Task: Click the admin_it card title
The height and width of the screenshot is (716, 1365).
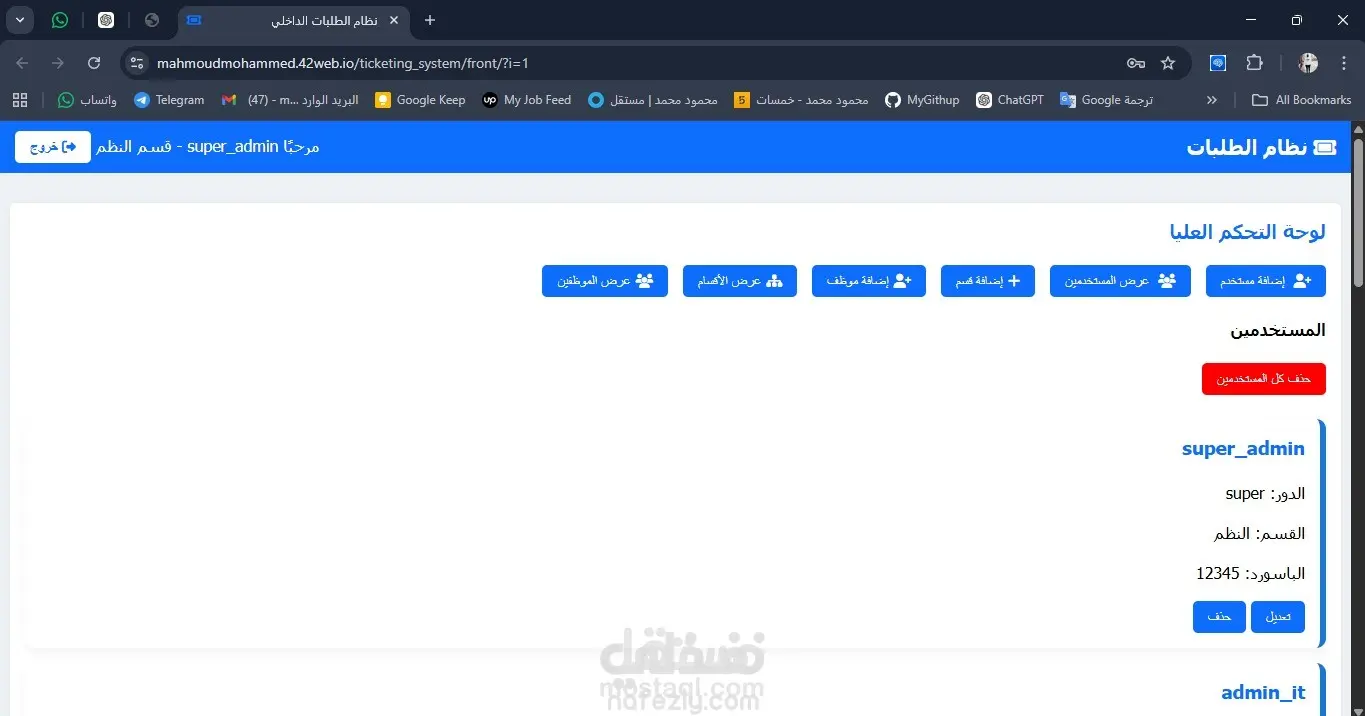Action: (1263, 692)
